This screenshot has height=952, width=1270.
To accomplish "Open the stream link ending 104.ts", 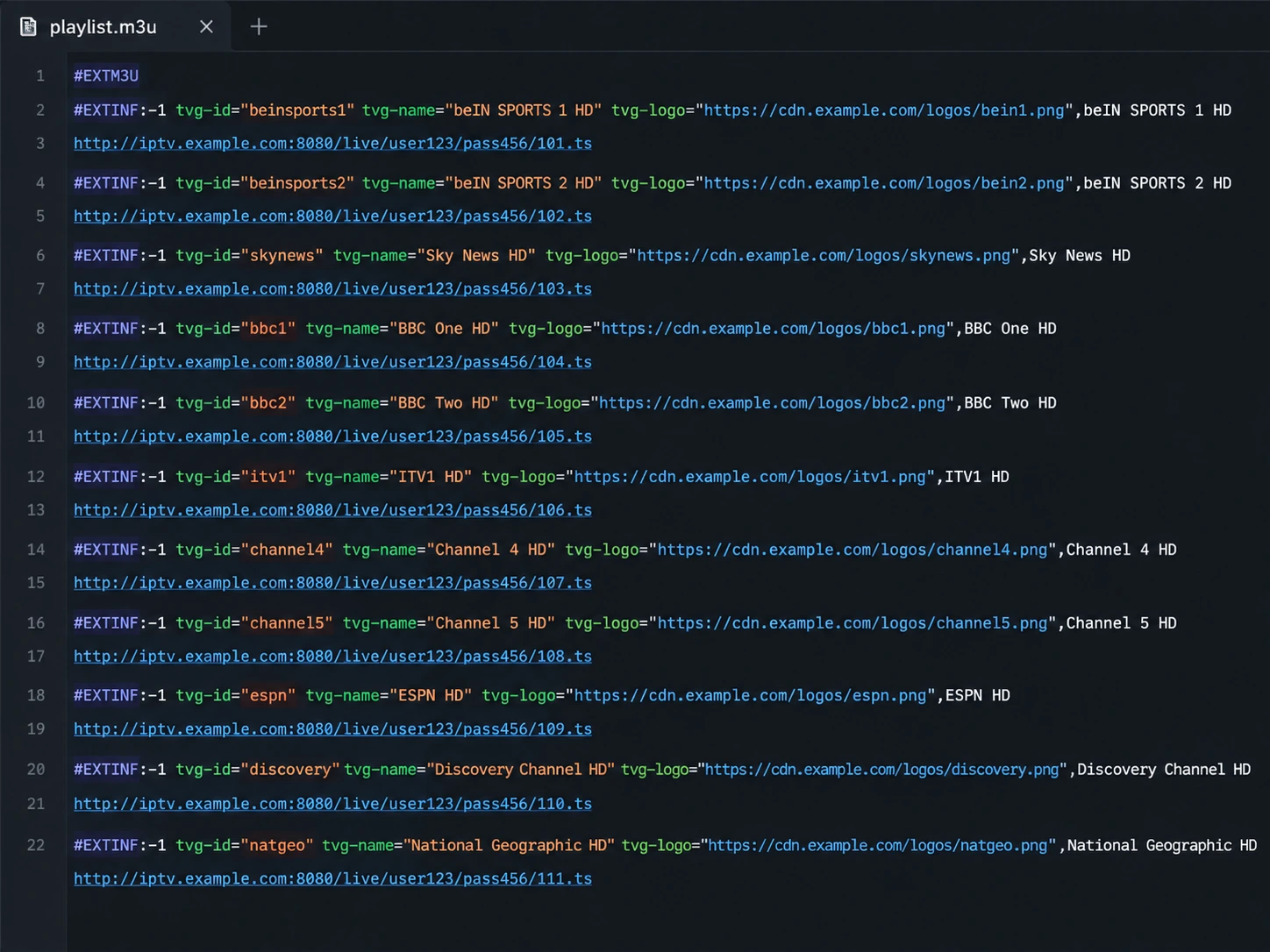I will point(332,361).
